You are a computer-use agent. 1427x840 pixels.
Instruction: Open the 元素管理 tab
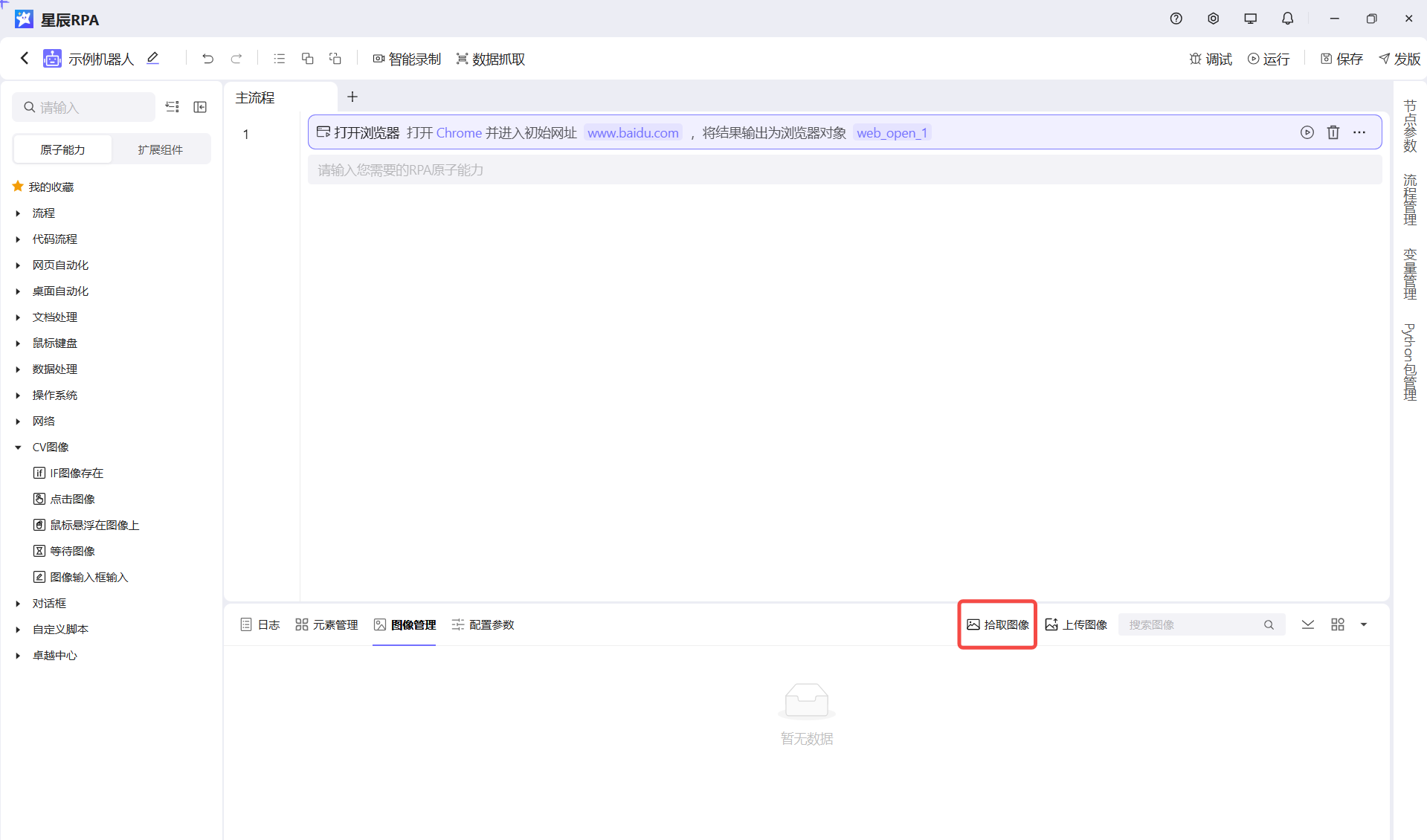[326, 624]
